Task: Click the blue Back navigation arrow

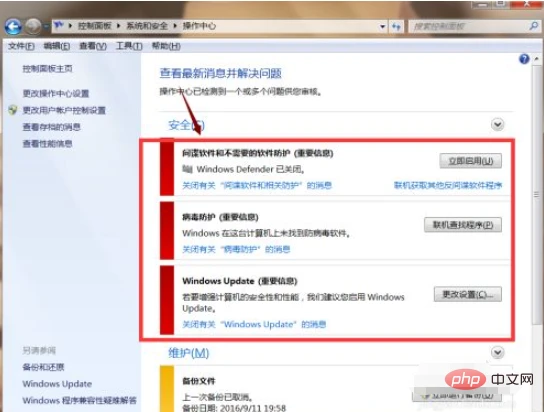Action: (13, 26)
